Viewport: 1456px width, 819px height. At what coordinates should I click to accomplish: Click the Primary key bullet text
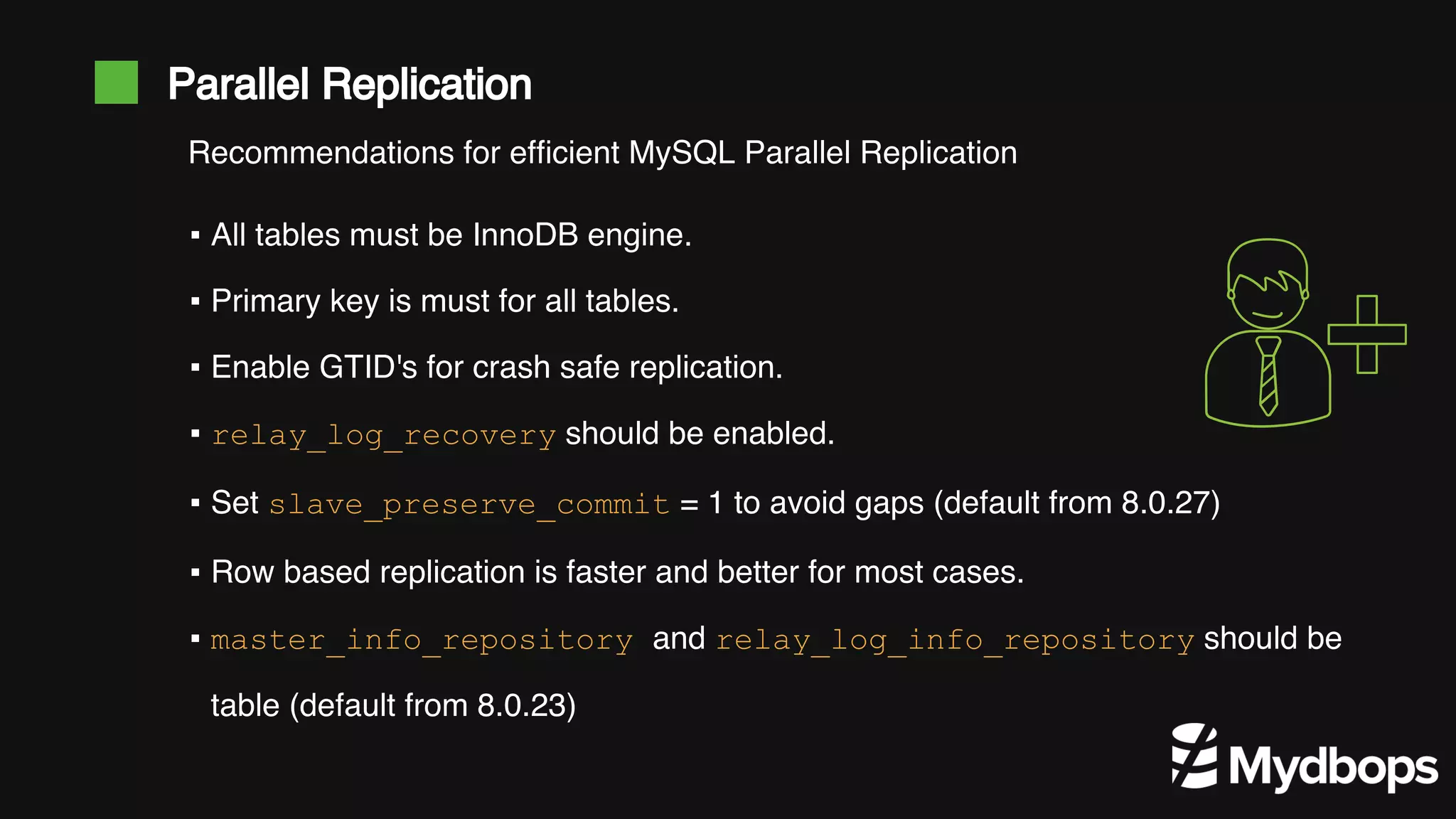(444, 301)
